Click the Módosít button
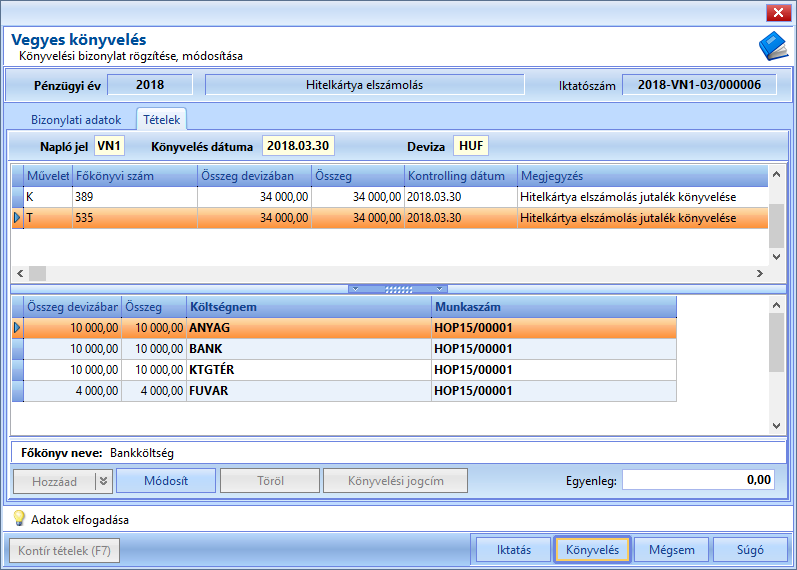The width and height of the screenshot is (797, 570). coord(166,481)
